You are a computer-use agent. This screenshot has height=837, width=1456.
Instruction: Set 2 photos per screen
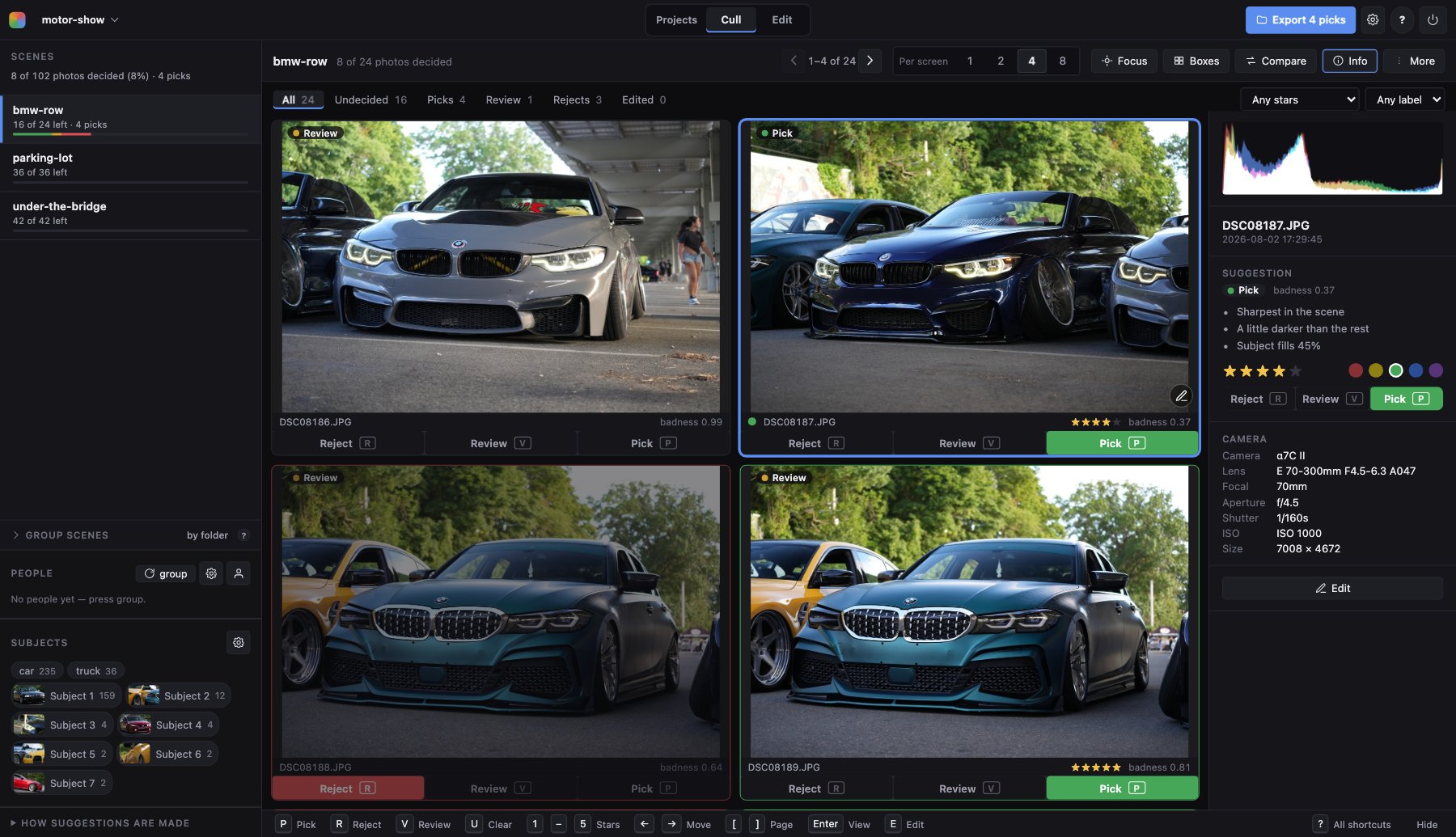(x=1001, y=61)
